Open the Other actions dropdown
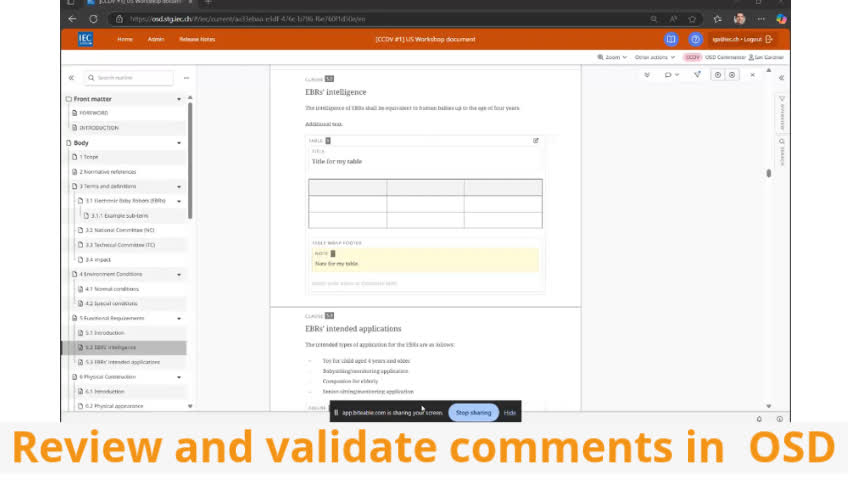This screenshot has width=852, height=480. coord(654,57)
